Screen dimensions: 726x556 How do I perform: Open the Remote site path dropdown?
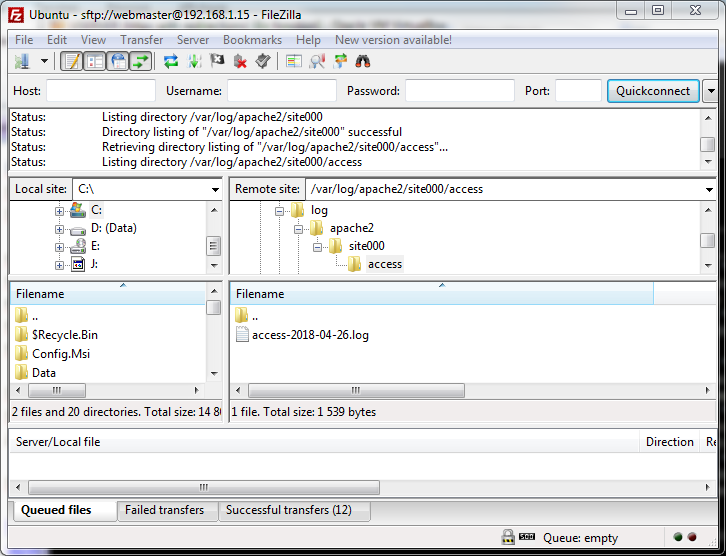tap(709, 189)
